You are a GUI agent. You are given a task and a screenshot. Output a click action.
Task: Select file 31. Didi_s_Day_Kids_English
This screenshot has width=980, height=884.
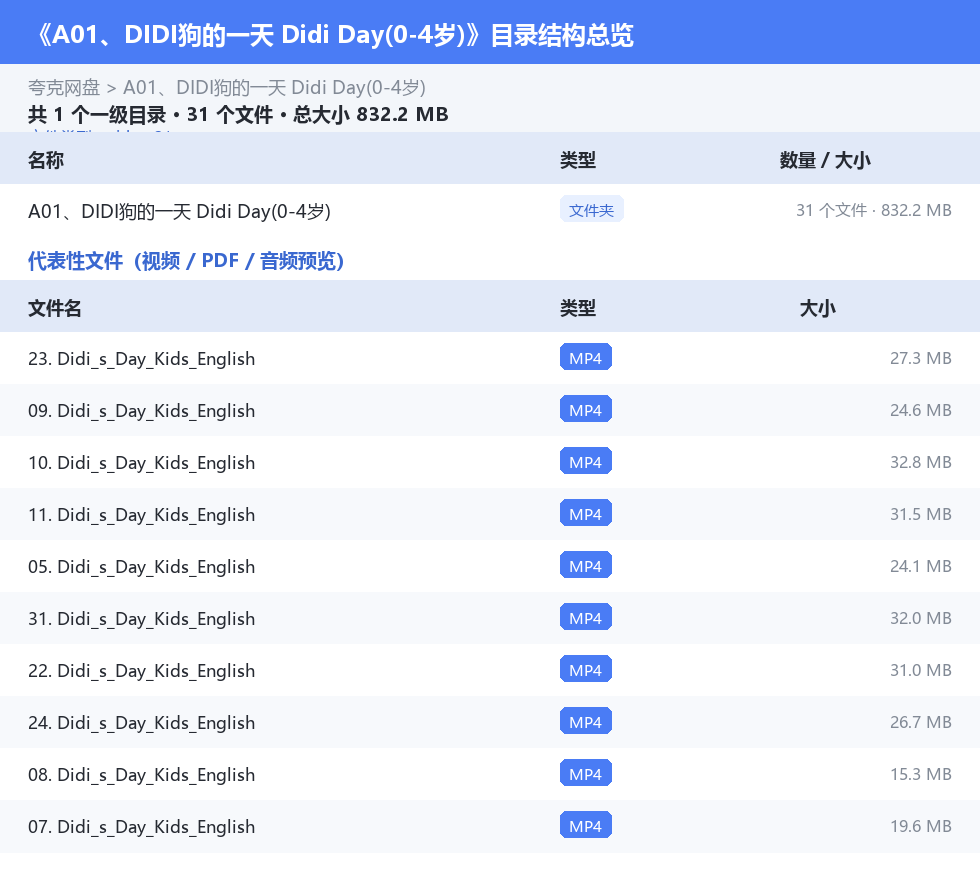141,618
